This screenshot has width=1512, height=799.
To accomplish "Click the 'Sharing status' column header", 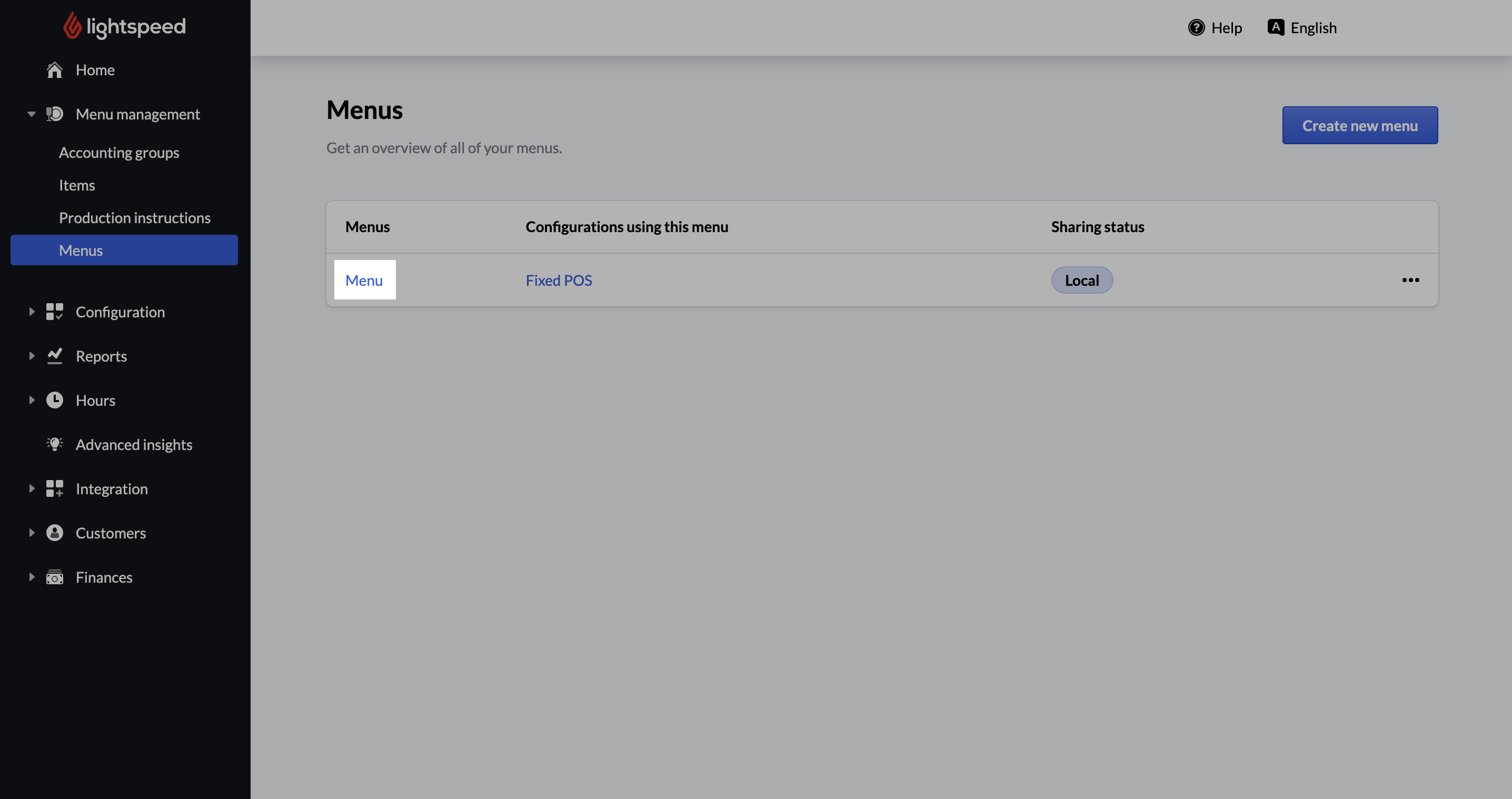I will tap(1098, 226).
